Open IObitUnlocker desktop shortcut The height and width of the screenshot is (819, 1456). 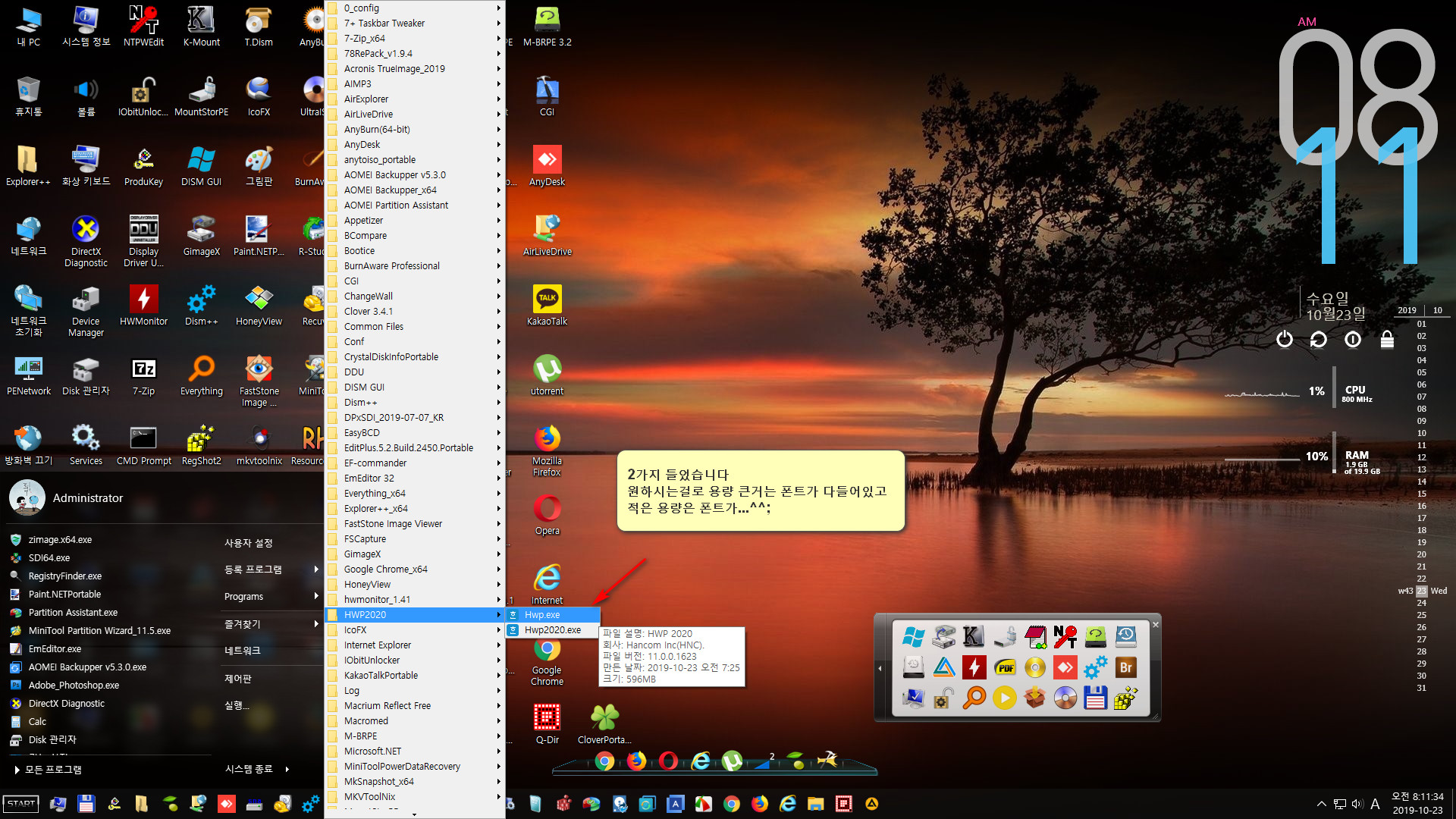pos(143,96)
